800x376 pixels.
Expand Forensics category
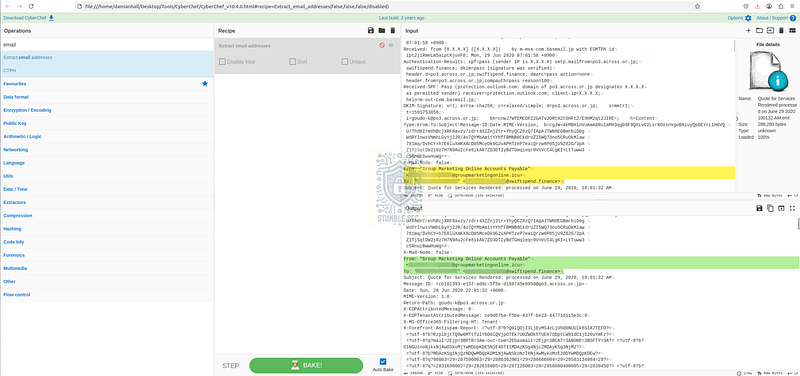coord(107,255)
